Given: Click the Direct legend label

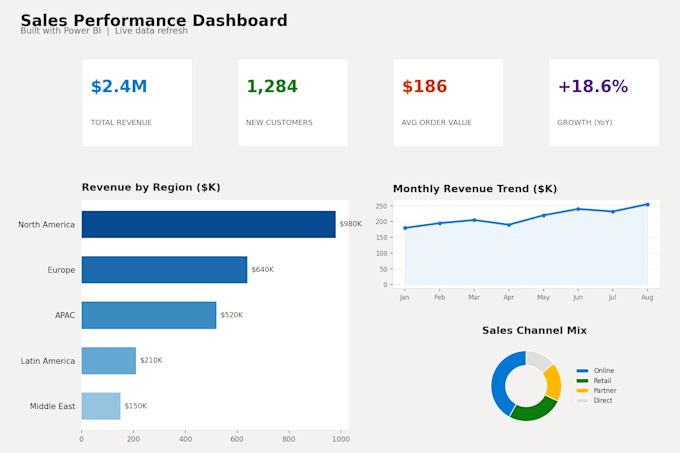Looking at the screenshot, I should 603,401.
